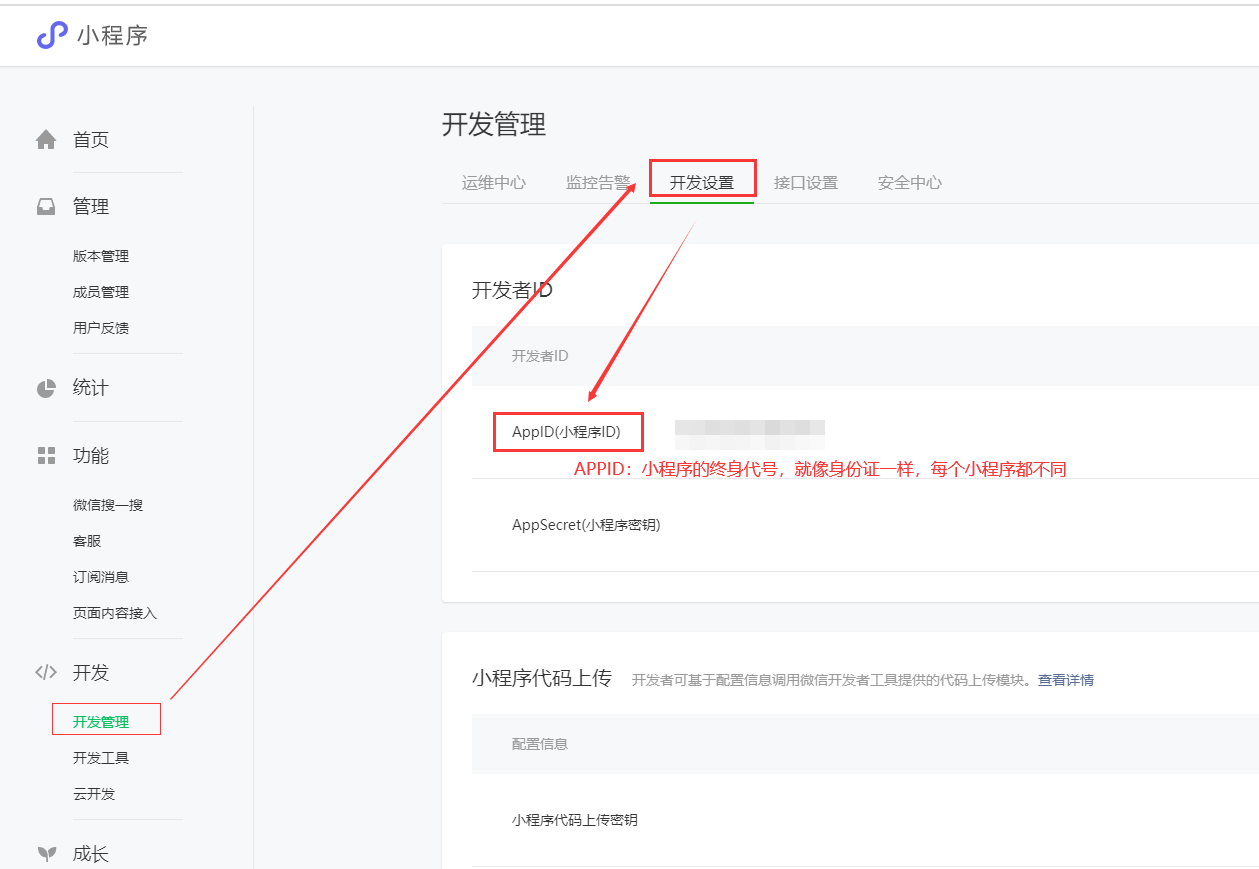This screenshot has height=869, width=1259.
Task: Click the 开发者ID table header
Action: [x=540, y=356]
